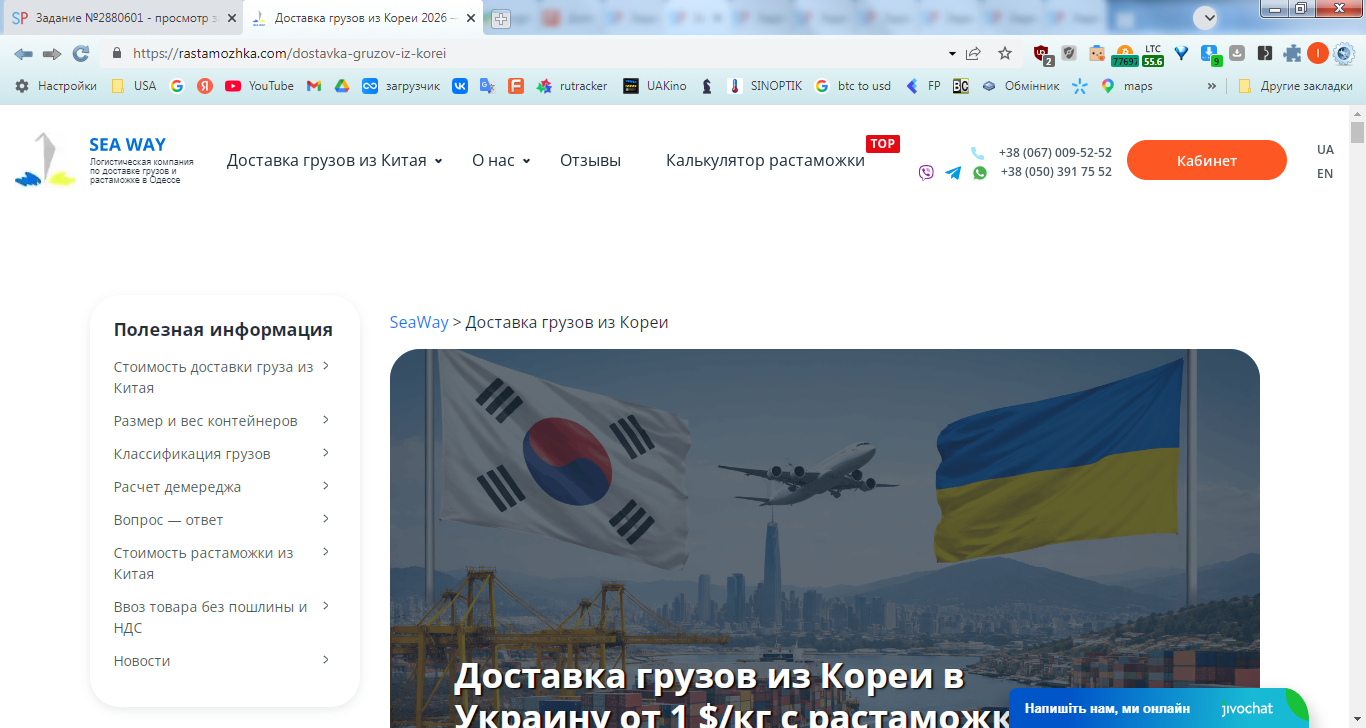1366x728 pixels.
Task: Expand Вопрос — ответ arrow
Action: click(x=326, y=519)
